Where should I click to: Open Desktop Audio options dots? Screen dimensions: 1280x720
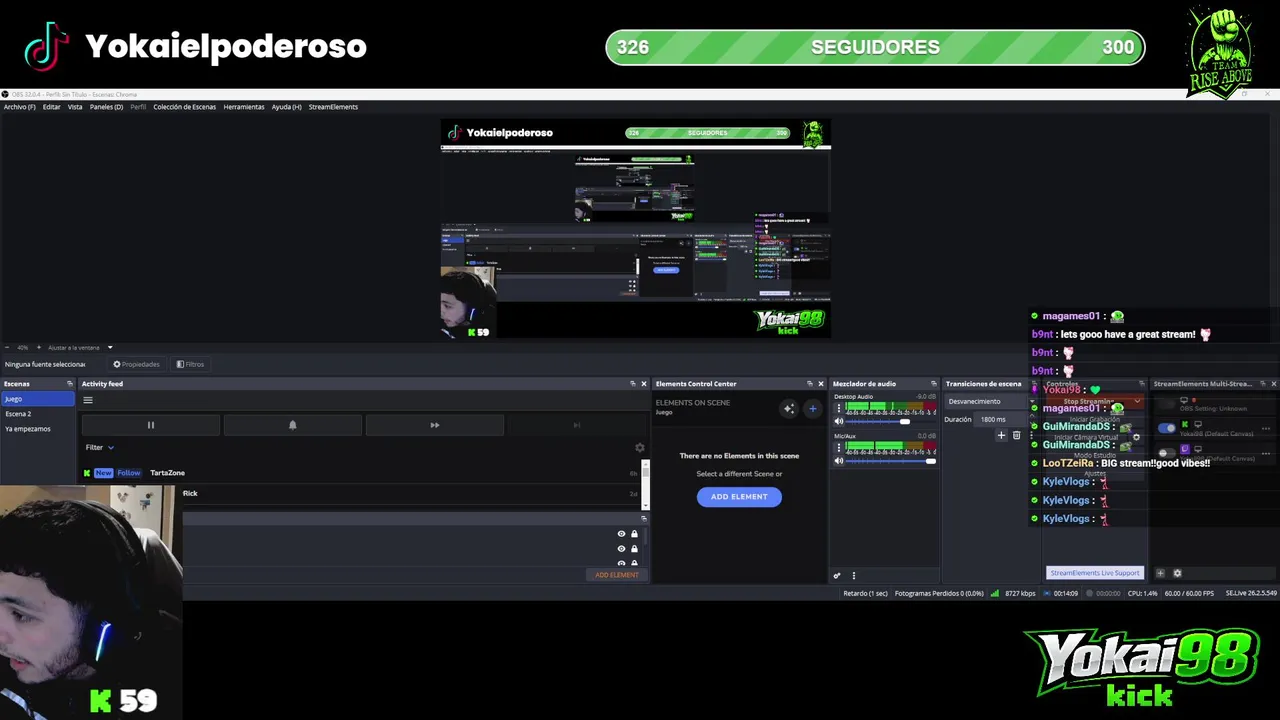tap(840, 408)
